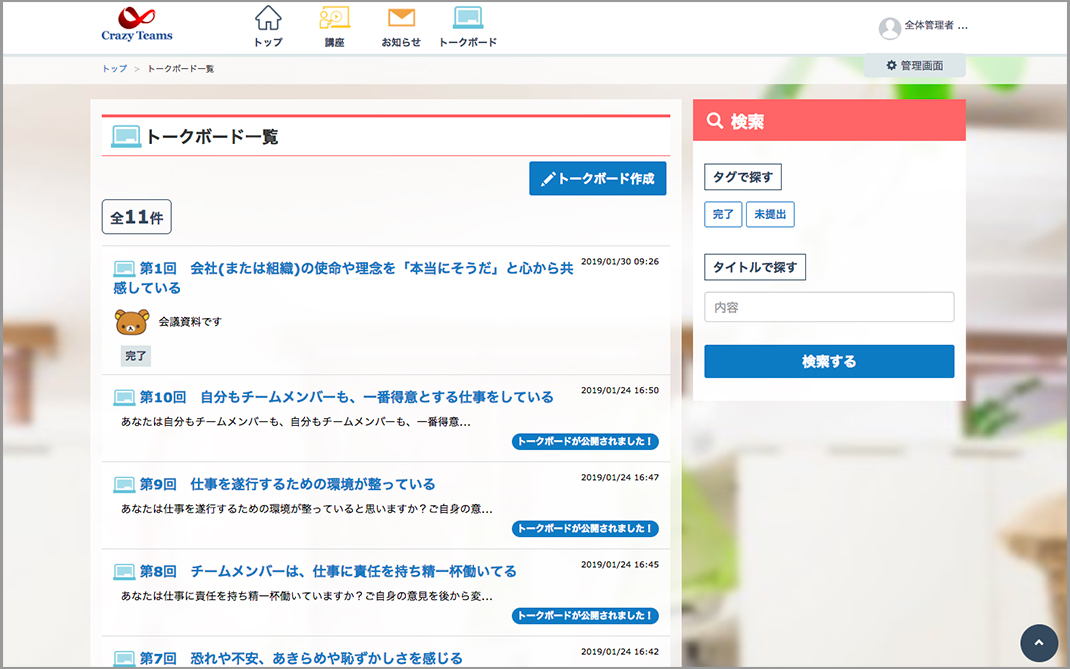Click the Crazy Teams logo
The height and width of the screenshot is (669, 1070).
[x=136, y=25]
